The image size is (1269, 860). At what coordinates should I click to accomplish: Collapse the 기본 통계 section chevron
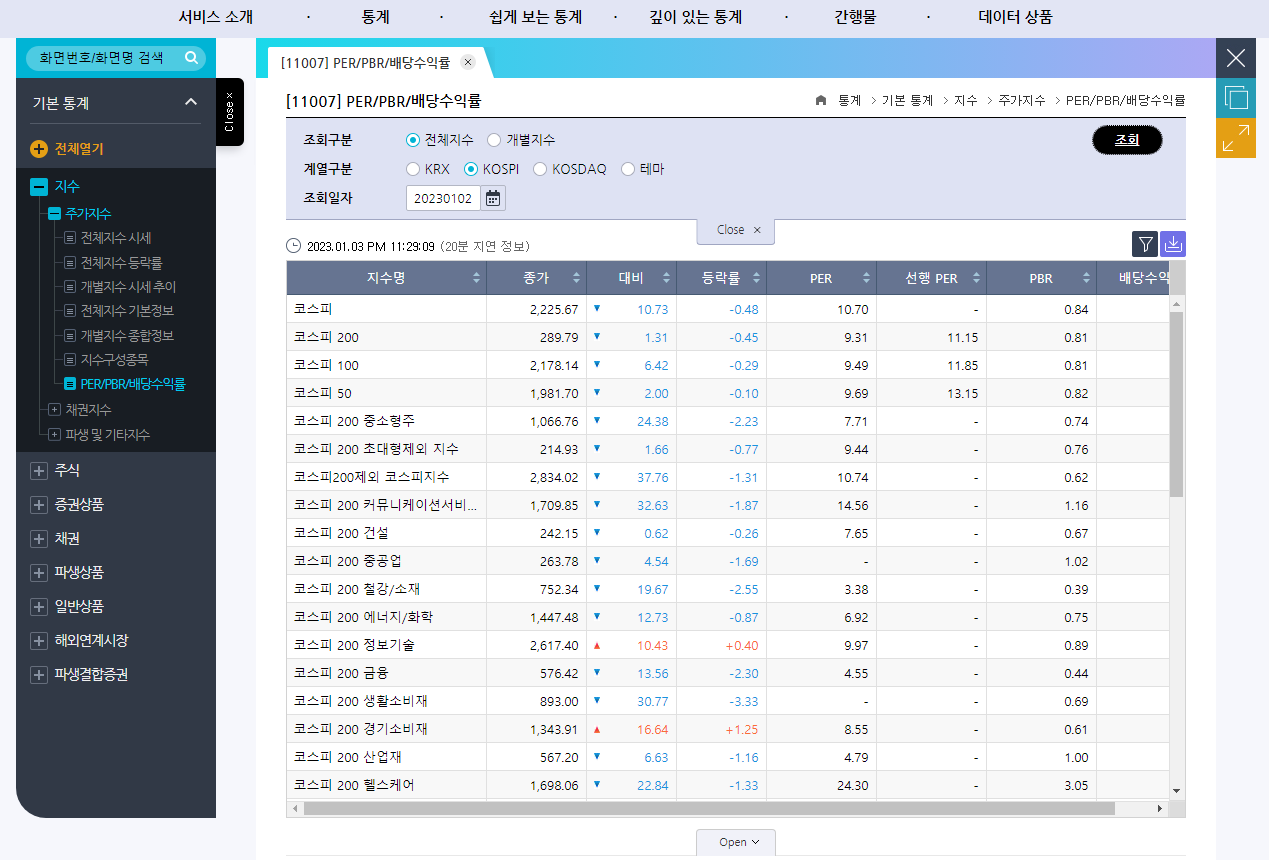tap(191, 102)
